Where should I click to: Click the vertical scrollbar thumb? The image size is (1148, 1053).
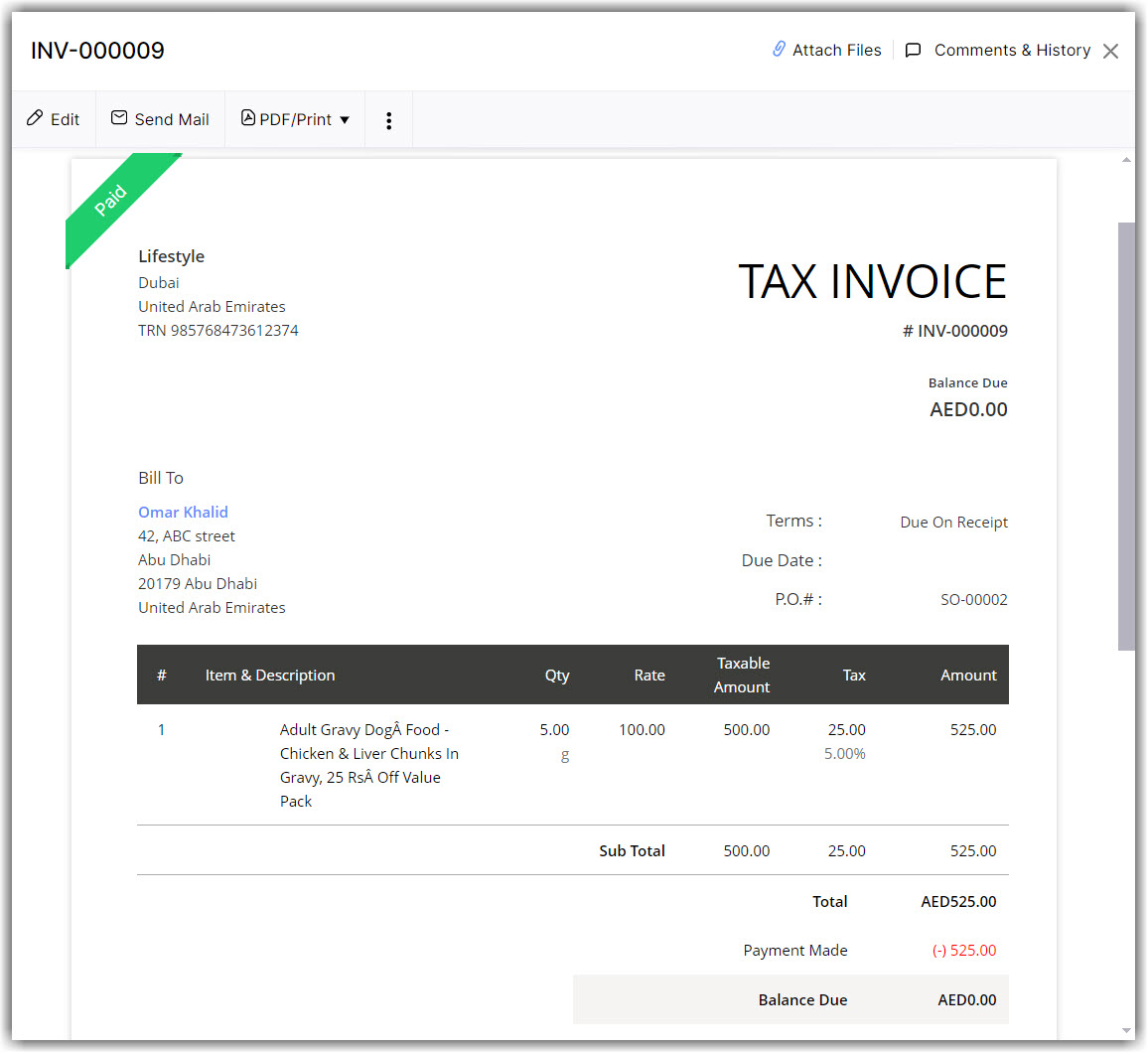pyautogui.click(x=1126, y=435)
